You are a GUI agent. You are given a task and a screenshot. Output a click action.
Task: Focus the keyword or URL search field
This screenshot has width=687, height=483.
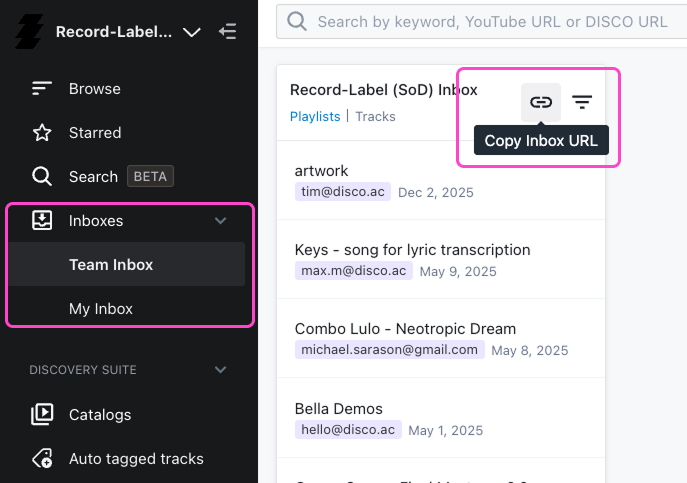(482, 21)
